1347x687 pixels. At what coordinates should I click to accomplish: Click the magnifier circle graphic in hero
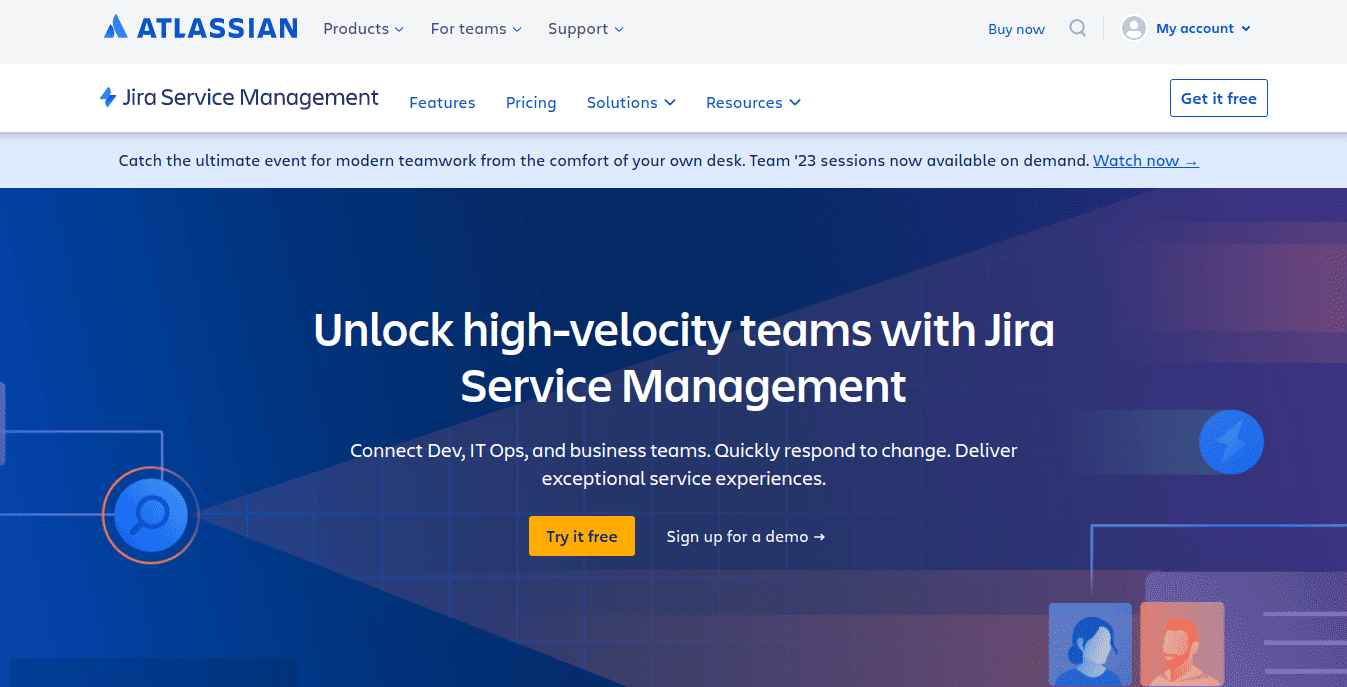[151, 515]
